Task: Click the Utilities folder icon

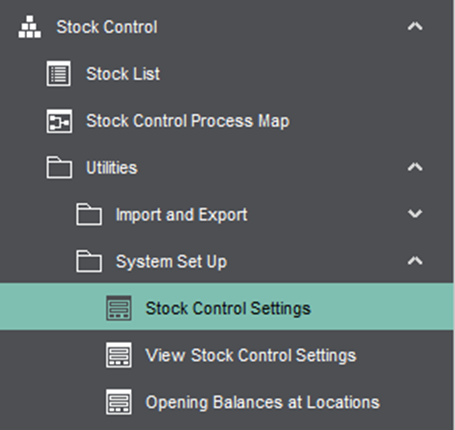Action: pos(59,167)
